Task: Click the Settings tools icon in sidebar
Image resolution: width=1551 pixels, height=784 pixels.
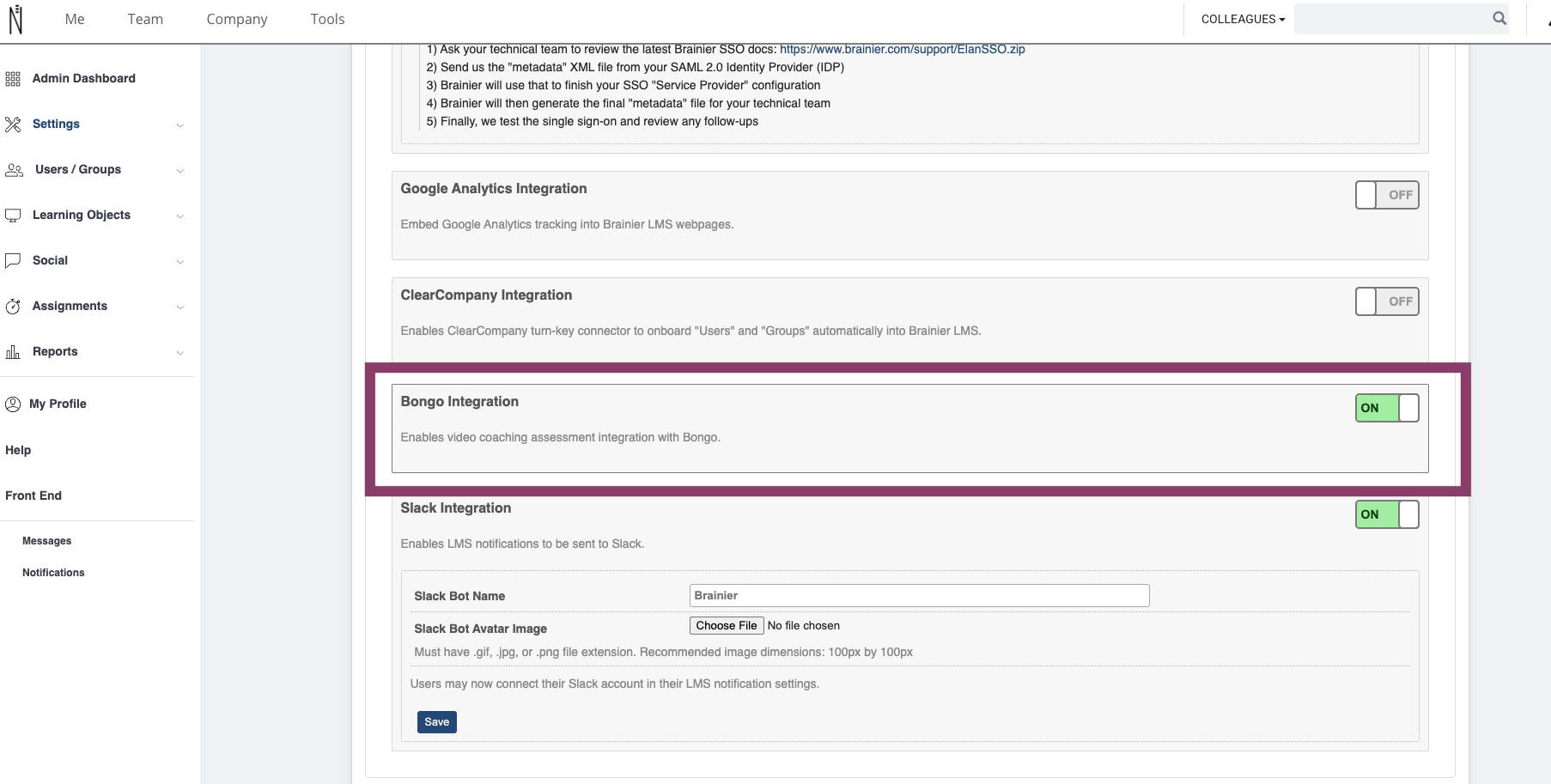Action: point(13,125)
